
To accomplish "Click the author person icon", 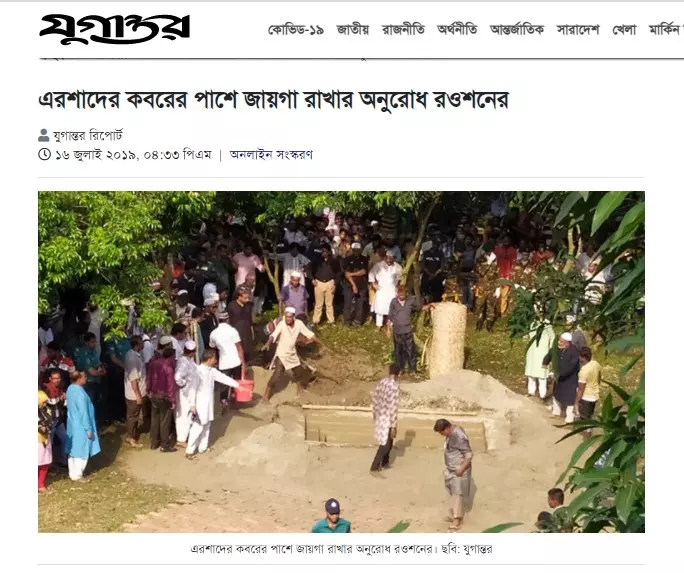I will coord(44,135).
